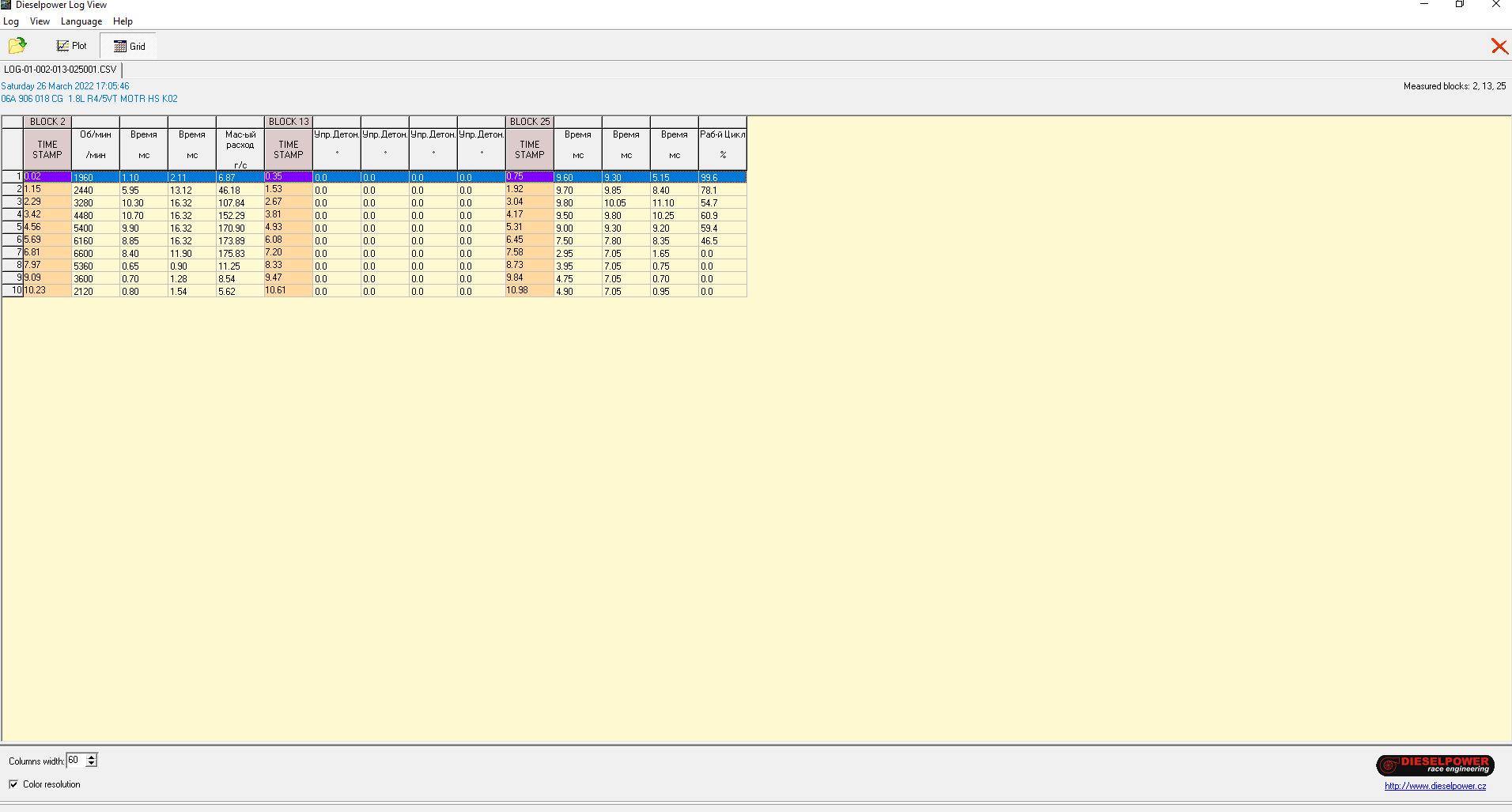1512x812 pixels.
Task: Click time stamp cell 10.98
Action: point(530,290)
